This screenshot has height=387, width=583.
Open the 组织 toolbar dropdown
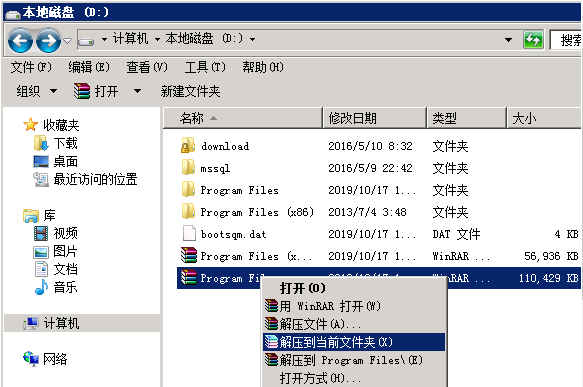36,91
